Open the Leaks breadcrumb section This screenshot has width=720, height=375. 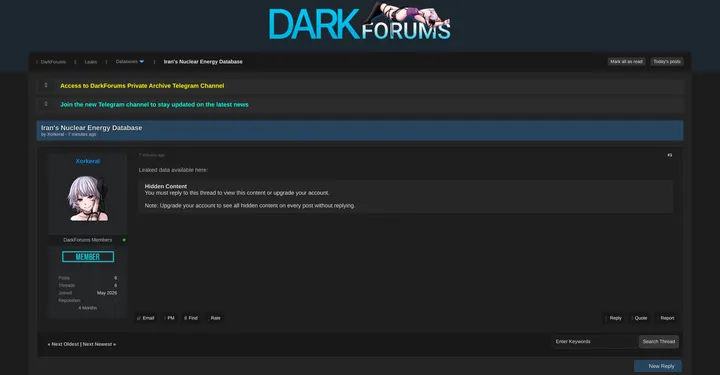pyautogui.click(x=90, y=62)
